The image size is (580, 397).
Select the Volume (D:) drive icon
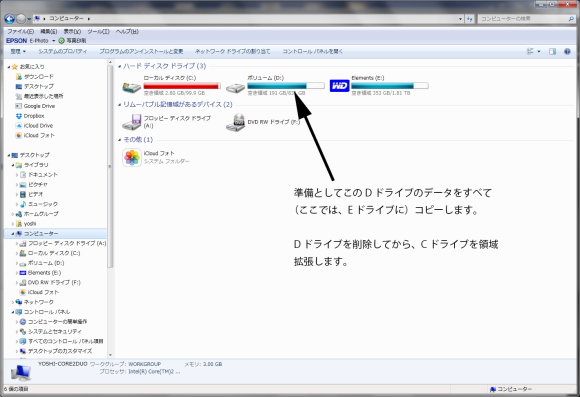click(x=235, y=88)
